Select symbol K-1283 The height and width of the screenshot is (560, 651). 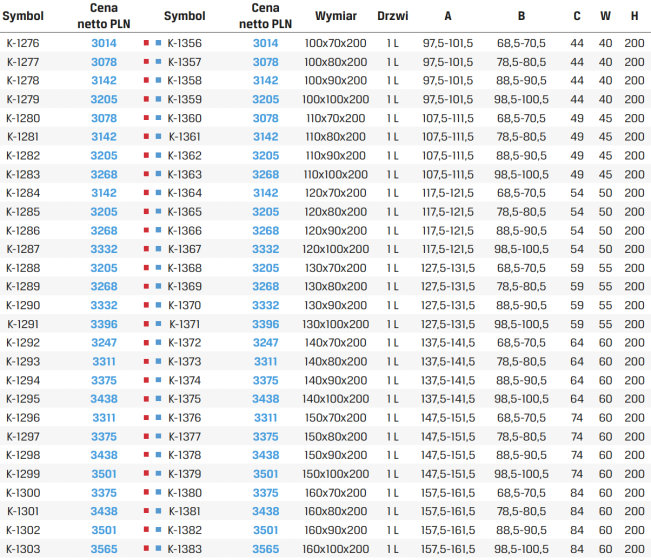click(23, 174)
